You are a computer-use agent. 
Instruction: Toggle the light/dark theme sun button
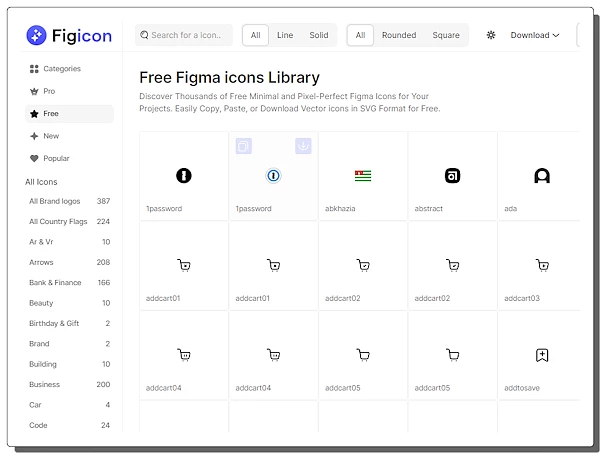tap(491, 35)
